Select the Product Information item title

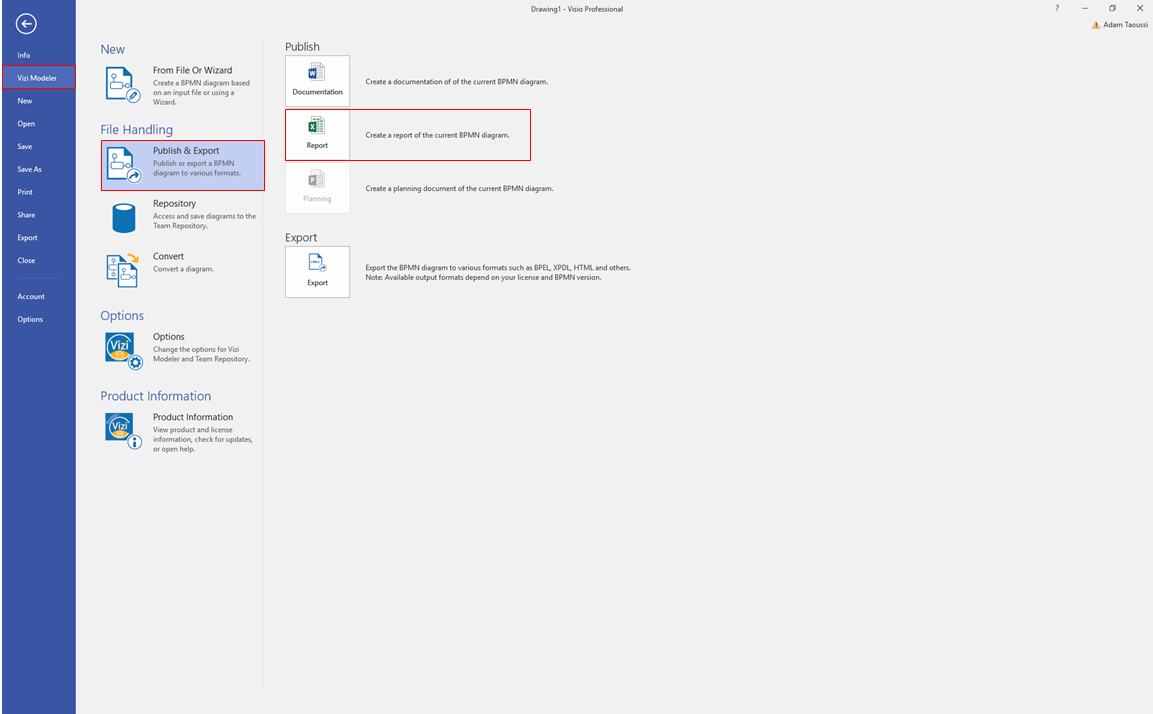(x=193, y=417)
